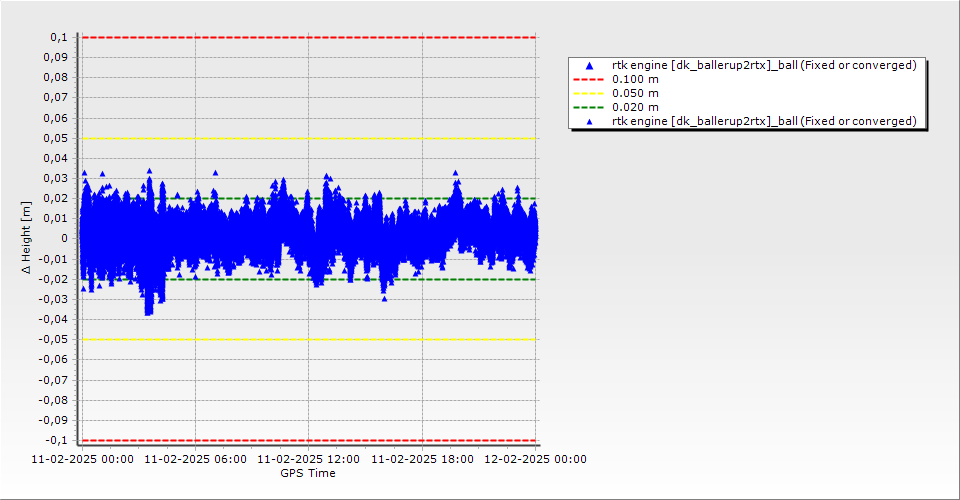The width and height of the screenshot is (960, 500).
Task: Click the positive 0,03 height tick label
Action: [56, 179]
